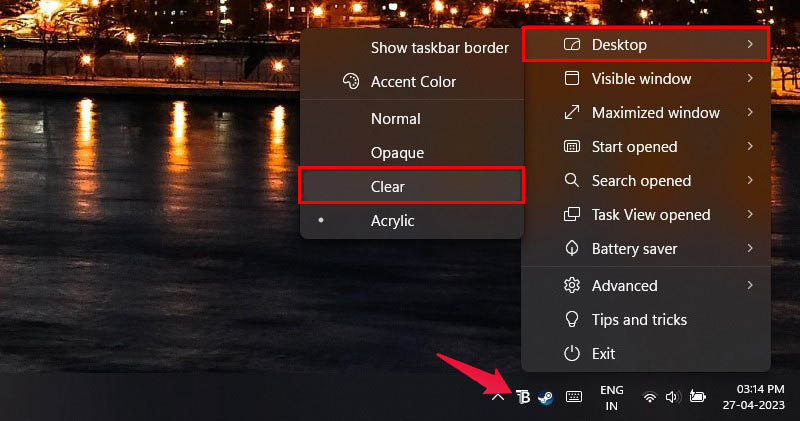
Task: Open the Accent Color picker entry
Action: pos(412,81)
